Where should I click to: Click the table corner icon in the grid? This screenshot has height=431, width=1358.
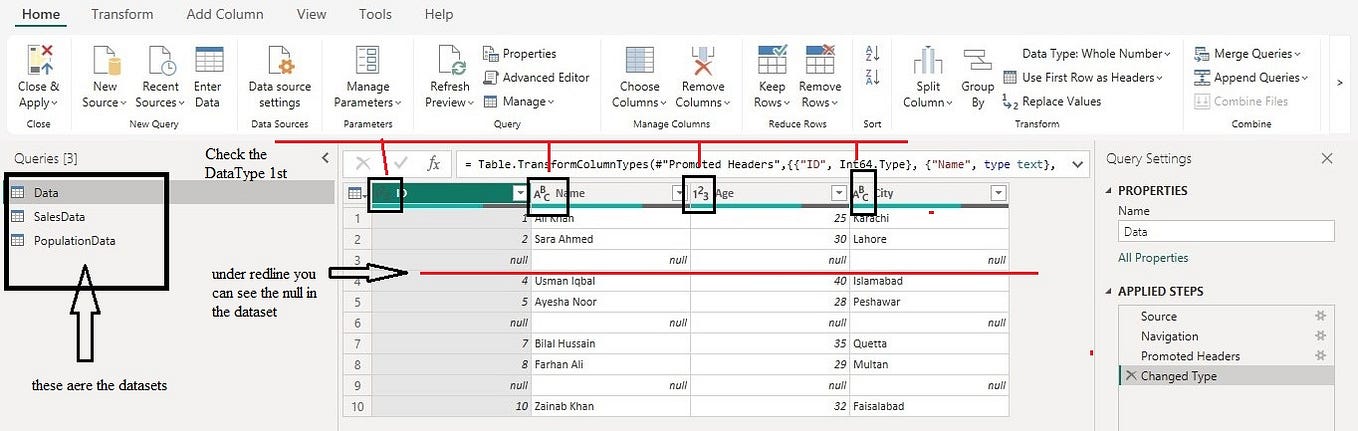click(355, 193)
